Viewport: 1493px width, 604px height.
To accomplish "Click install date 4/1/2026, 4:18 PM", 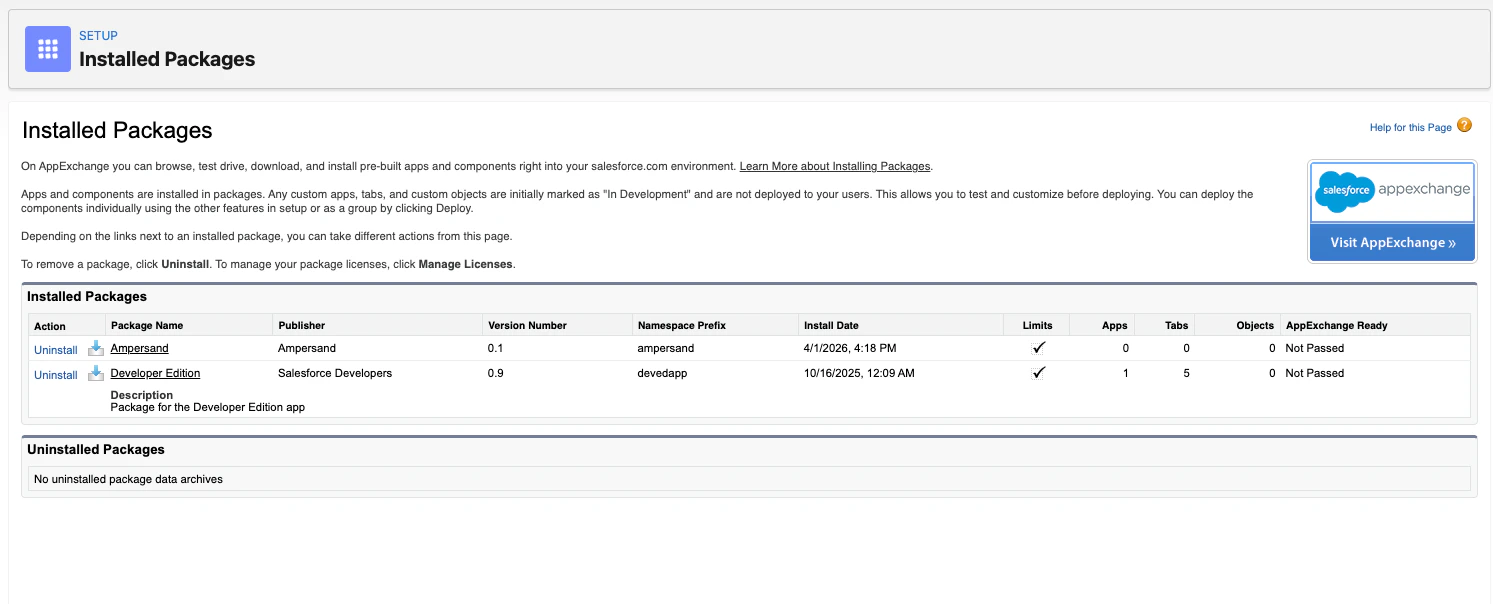I will [x=849, y=348].
